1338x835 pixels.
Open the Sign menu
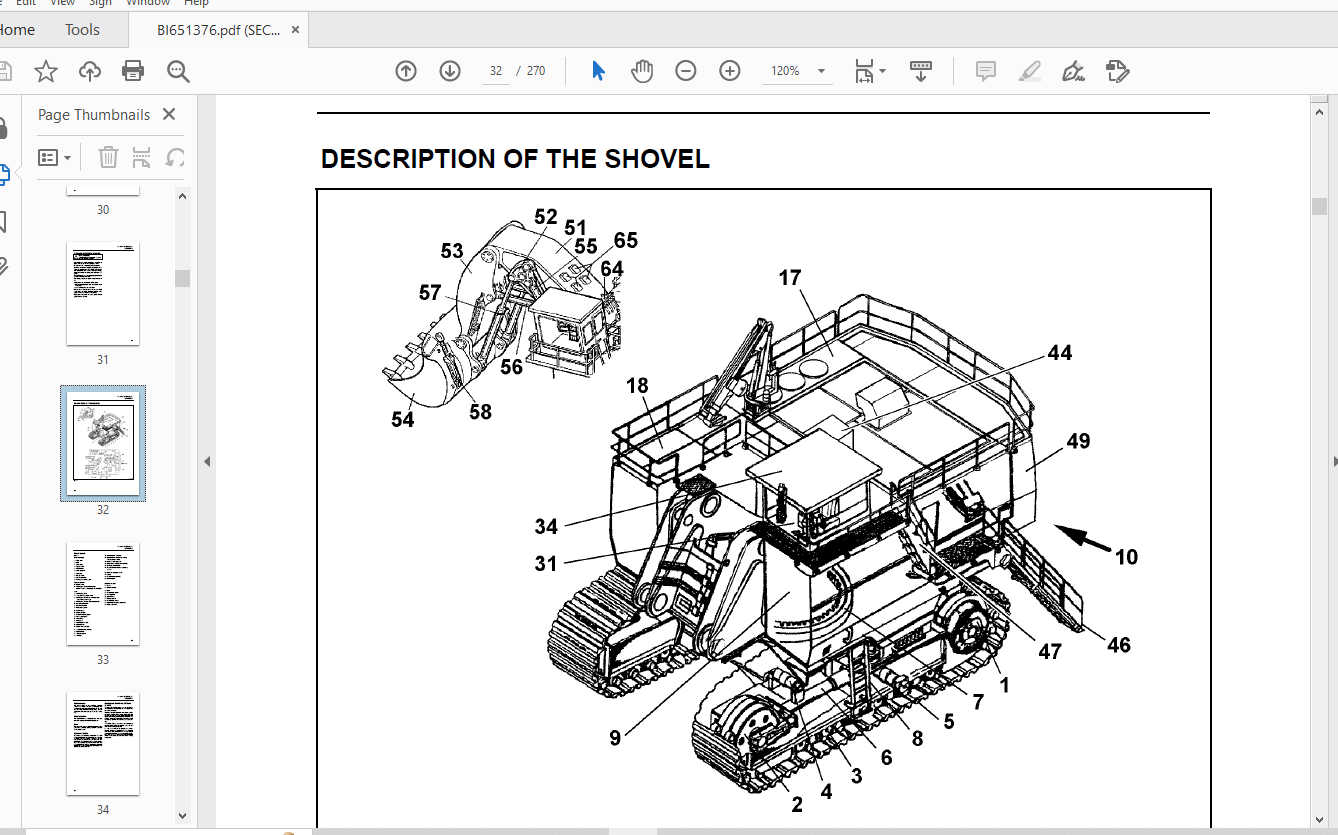pyautogui.click(x=101, y=4)
